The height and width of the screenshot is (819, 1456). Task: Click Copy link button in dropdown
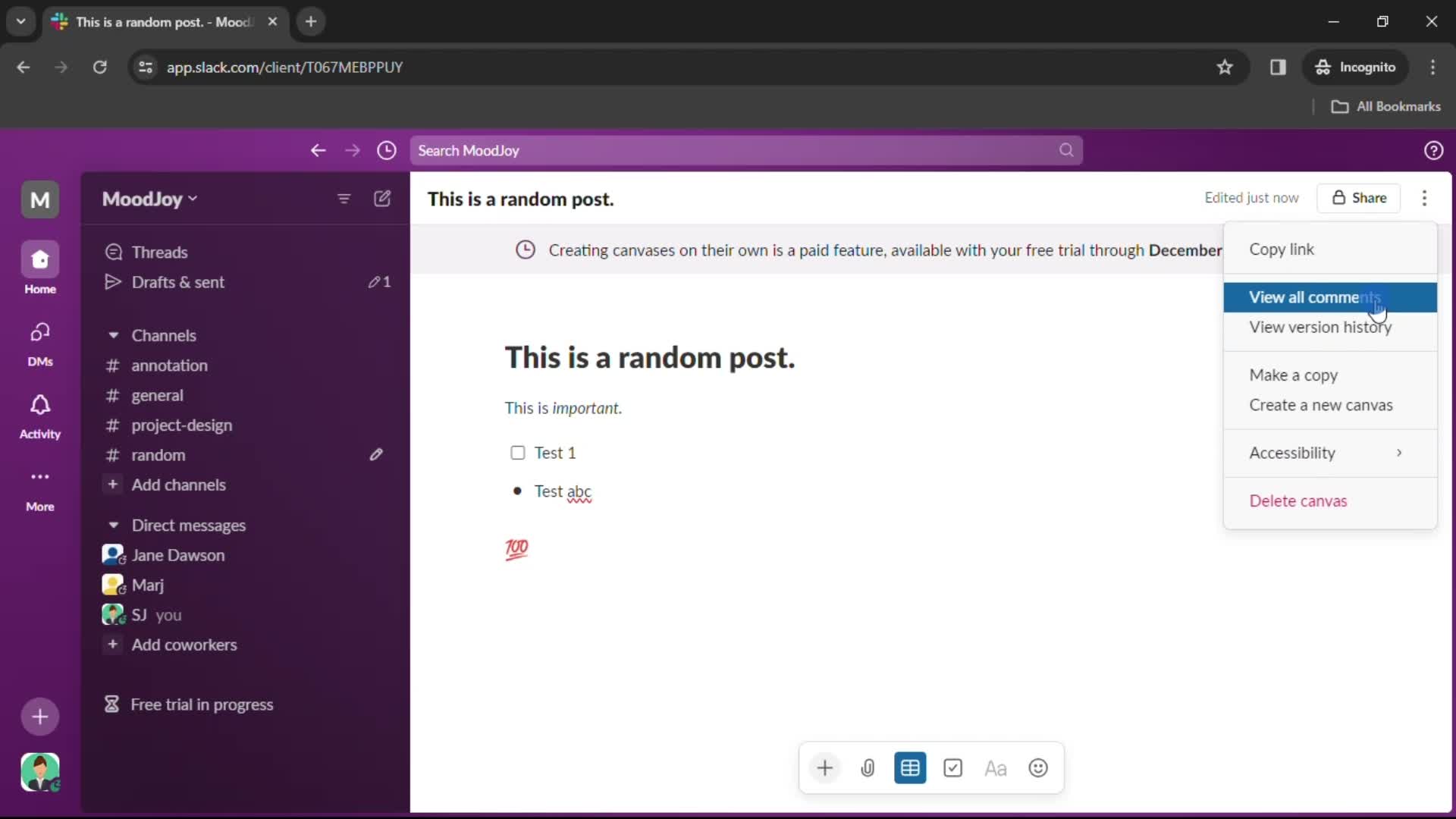click(1284, 249)
